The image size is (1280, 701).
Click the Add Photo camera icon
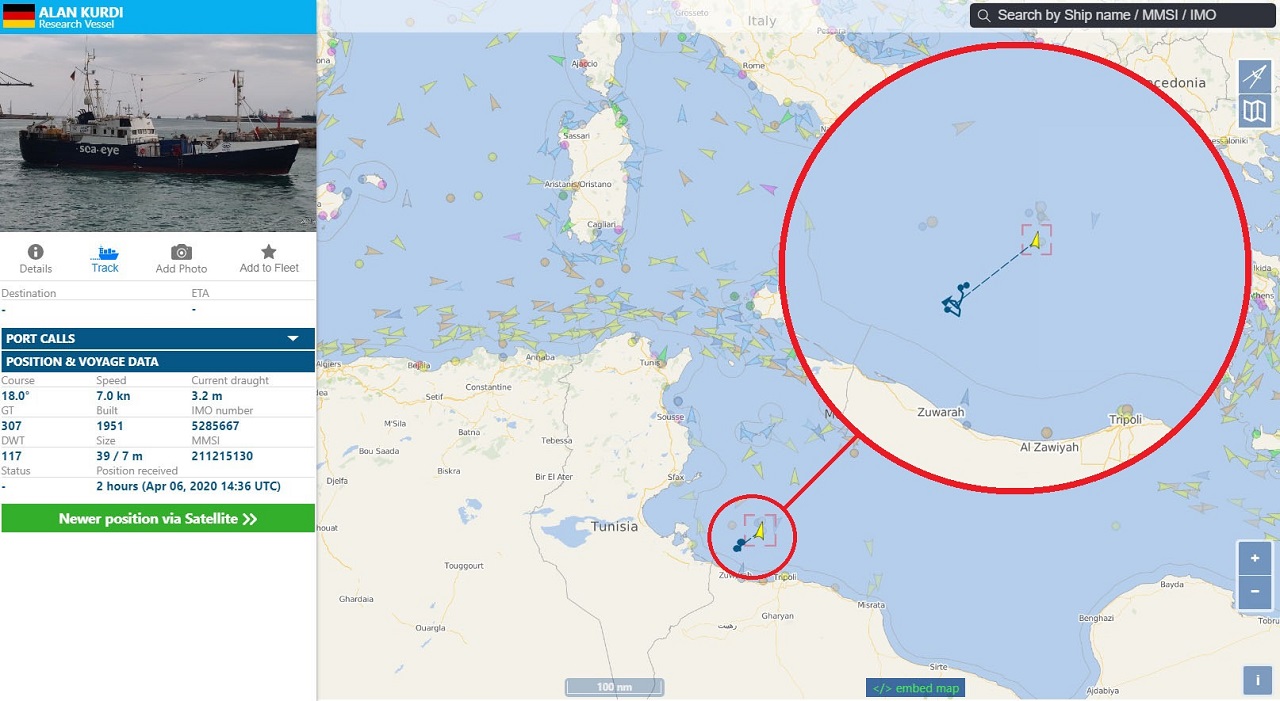(181, 252)
